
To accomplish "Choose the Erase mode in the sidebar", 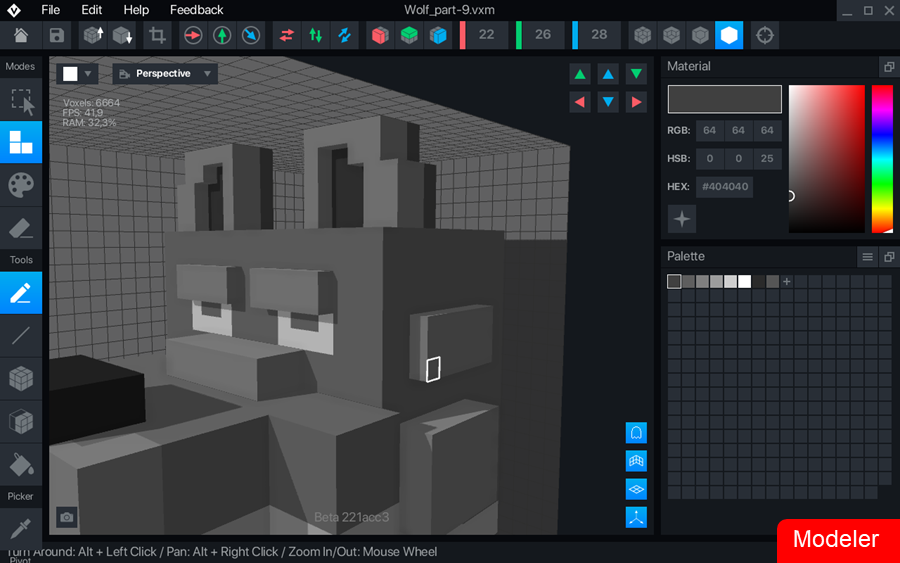I will [21, 229].
